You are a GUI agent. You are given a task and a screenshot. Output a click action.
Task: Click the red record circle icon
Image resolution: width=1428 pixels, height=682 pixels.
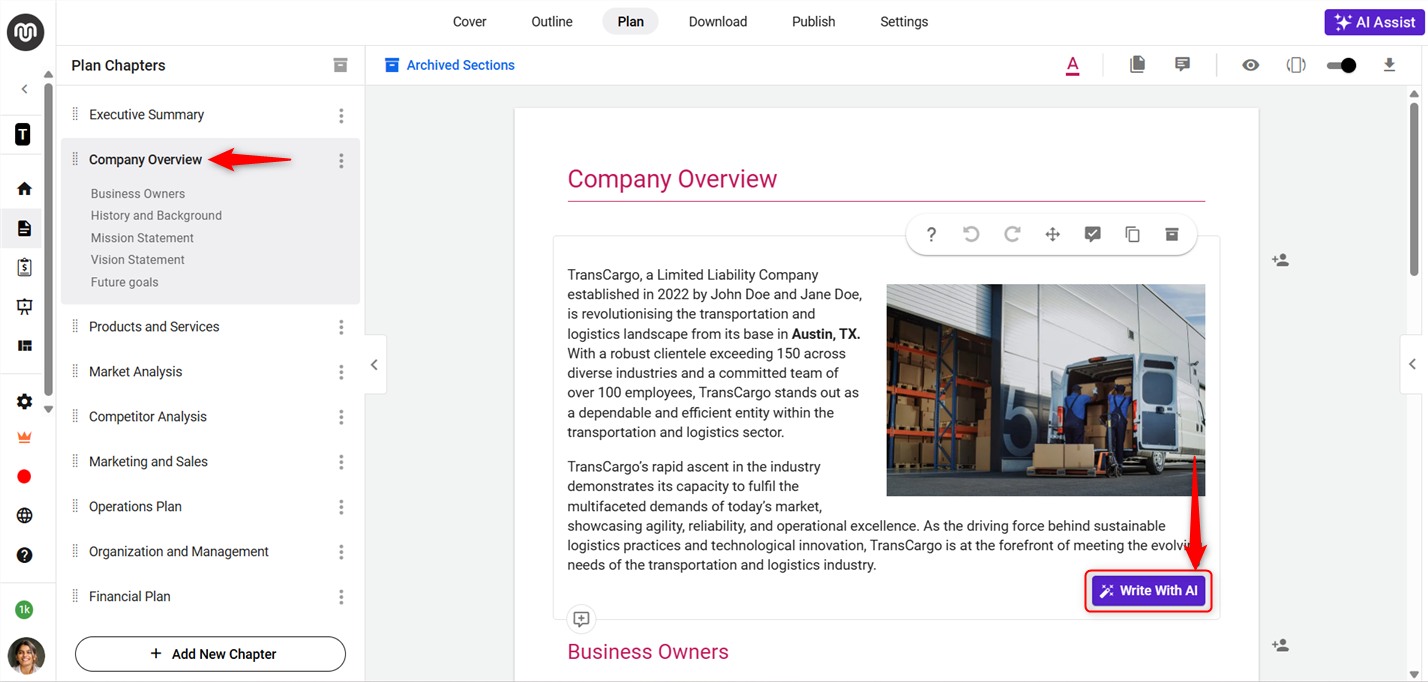tap(24, 477)
